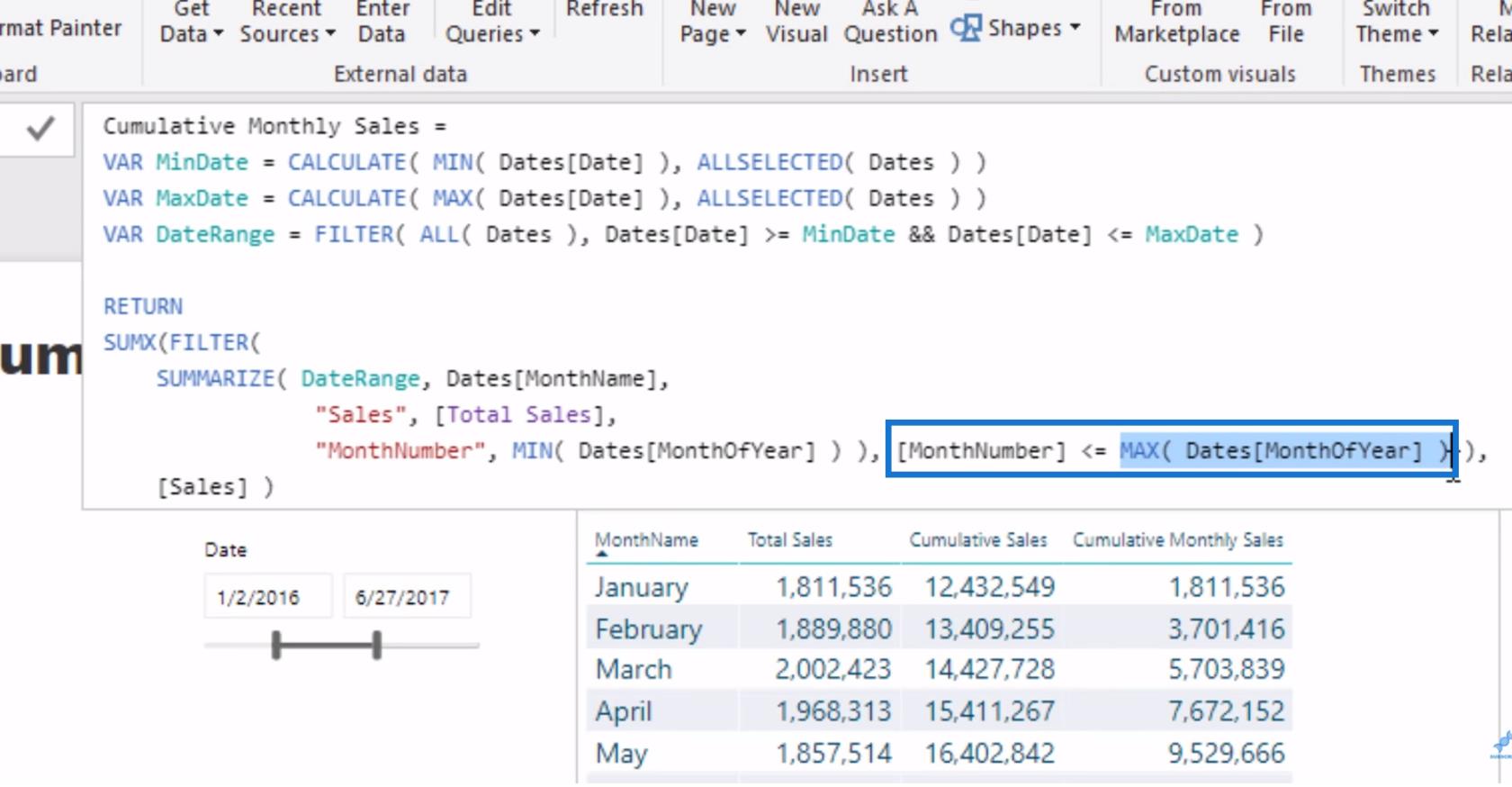This screenshot has width=1512, height=787.
Task: Click the value 12,432,549 in Cumulative Sales
Action: [990, 587]
